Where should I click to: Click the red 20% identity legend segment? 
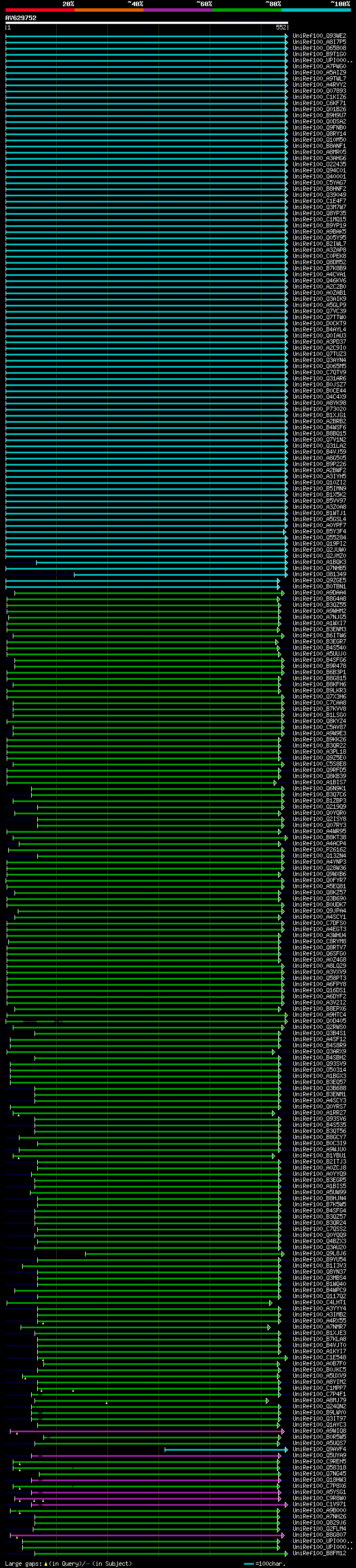pos(39,10)
